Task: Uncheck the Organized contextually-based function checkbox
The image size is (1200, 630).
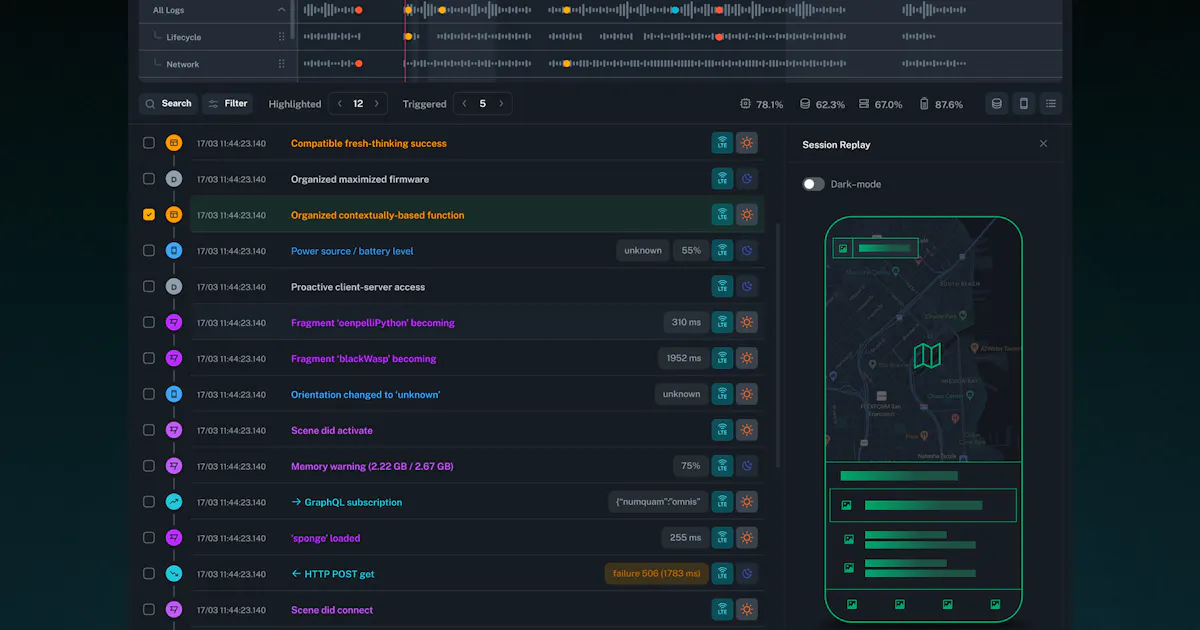Action: click(149, 215)
